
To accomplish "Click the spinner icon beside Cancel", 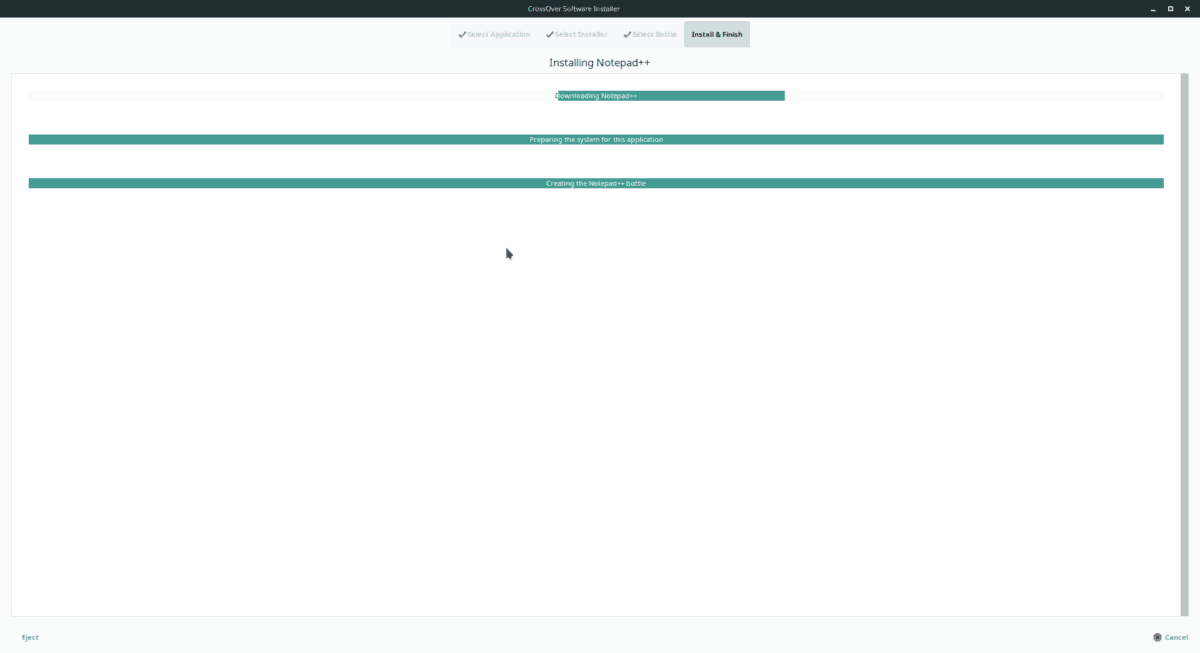I will click(1157, 637).
